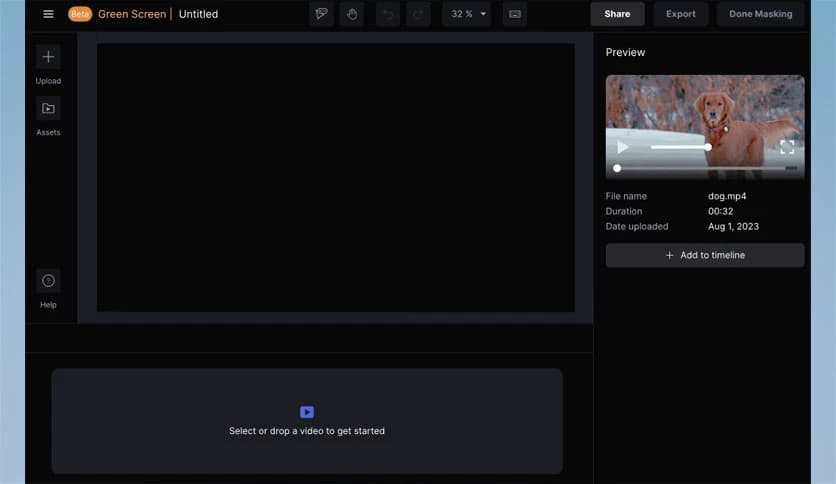Click Add to timeline button
836x484 pixels.
(705, 255)
